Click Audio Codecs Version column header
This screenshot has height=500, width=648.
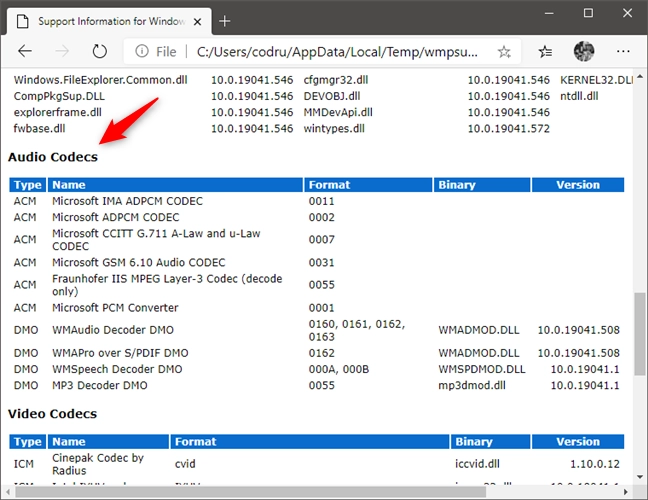tap(578, 185)
